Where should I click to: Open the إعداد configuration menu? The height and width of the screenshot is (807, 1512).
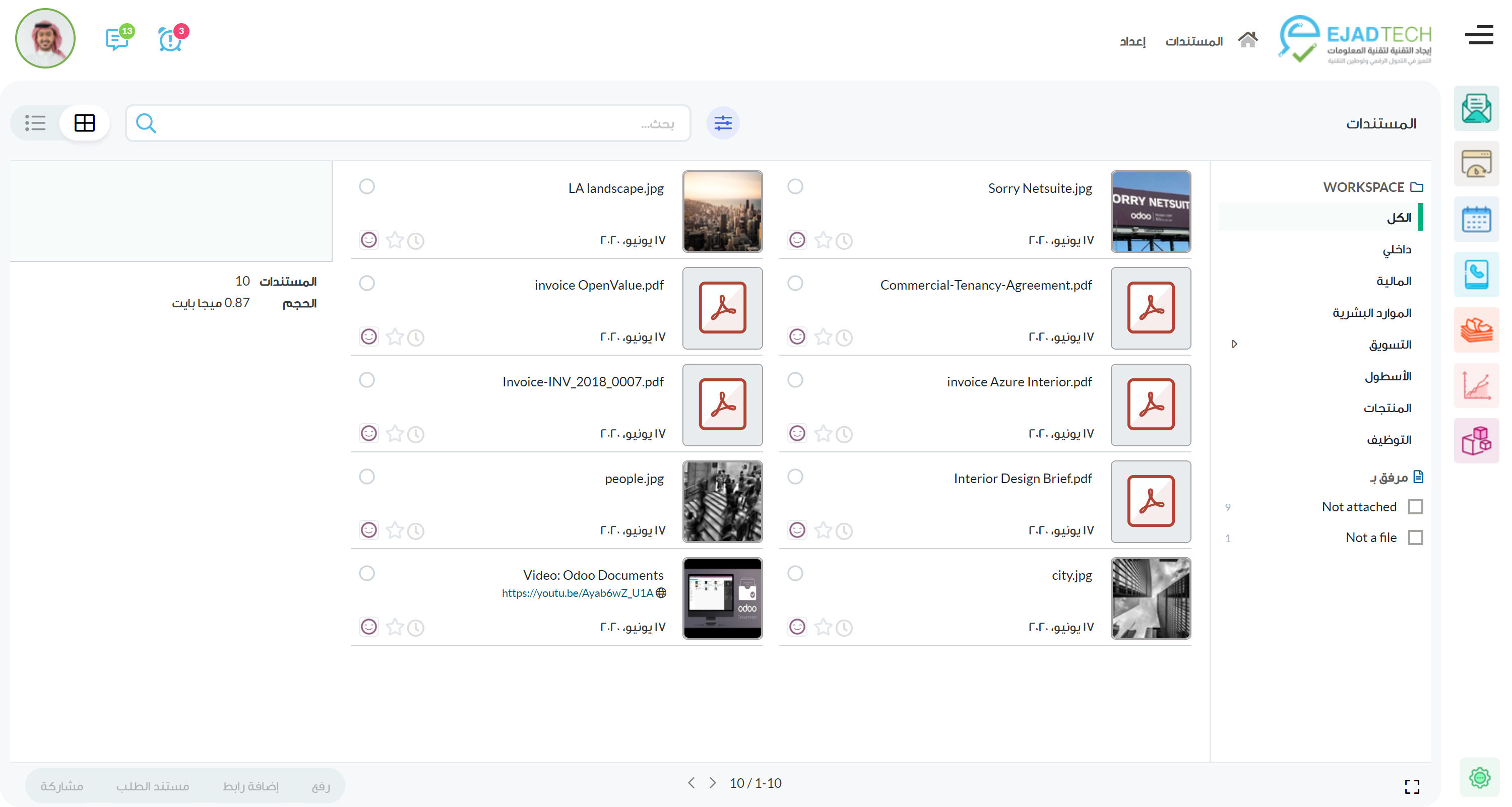(1132, 41)
